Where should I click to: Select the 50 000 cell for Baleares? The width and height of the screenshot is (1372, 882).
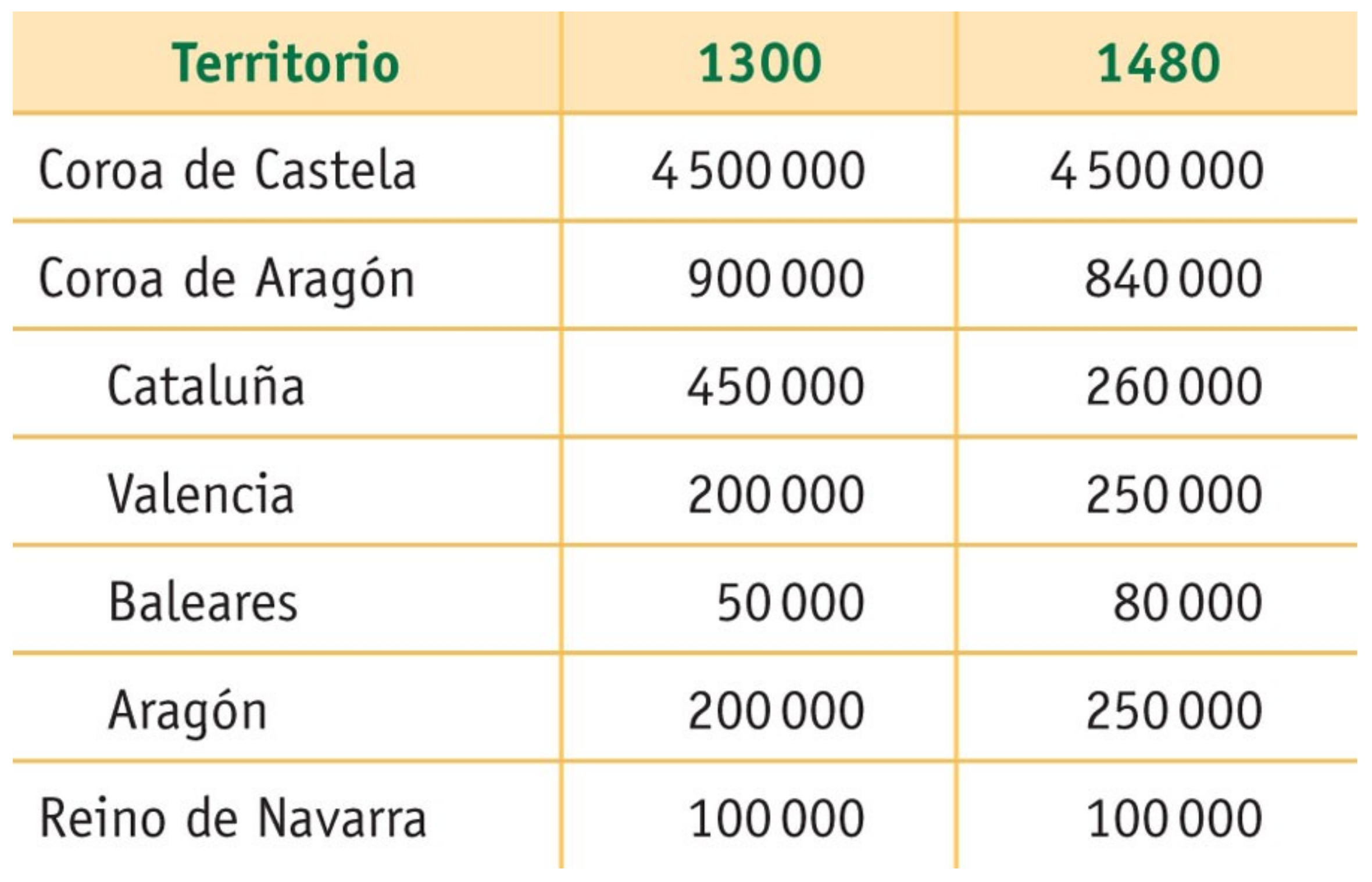tap(791, 603)
